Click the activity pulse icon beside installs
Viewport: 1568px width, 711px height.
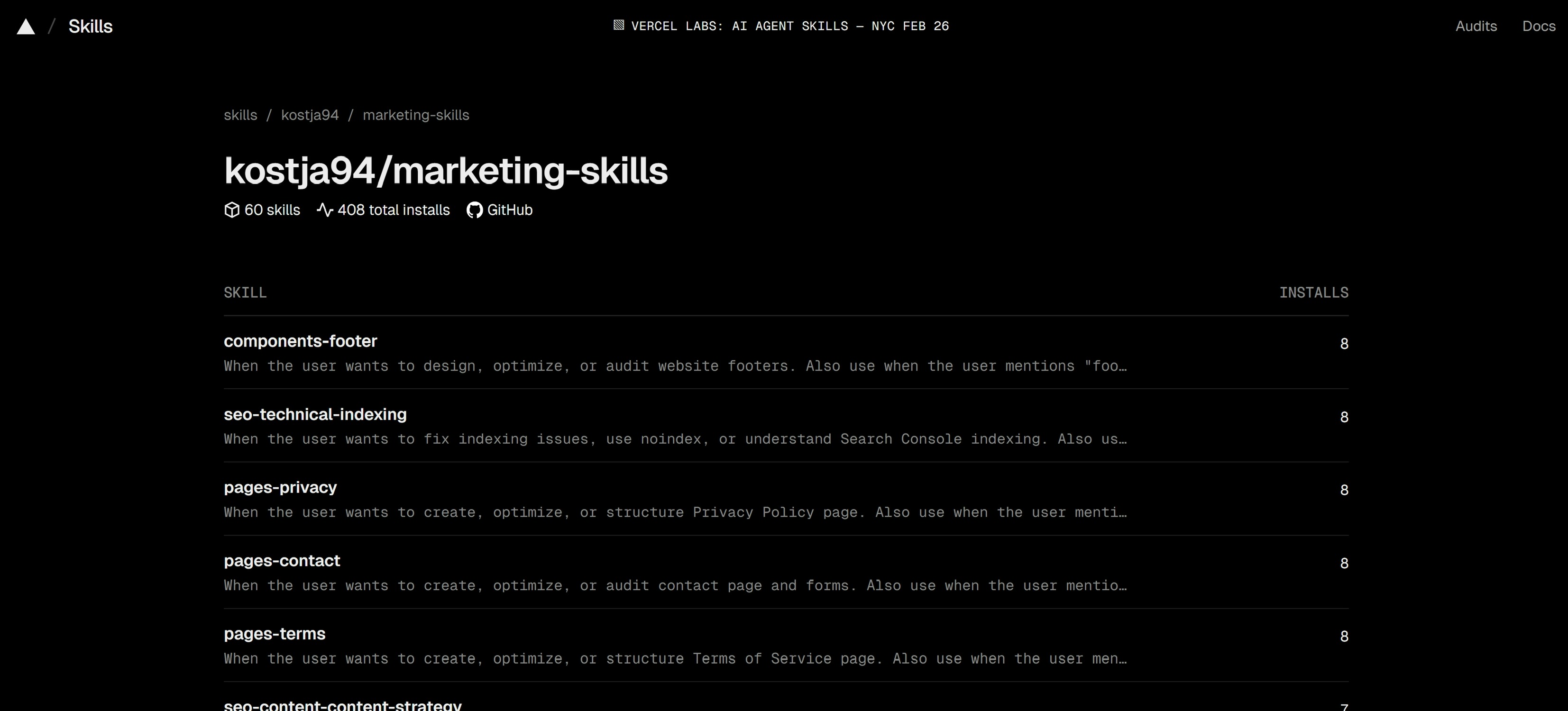click(324, 210)
